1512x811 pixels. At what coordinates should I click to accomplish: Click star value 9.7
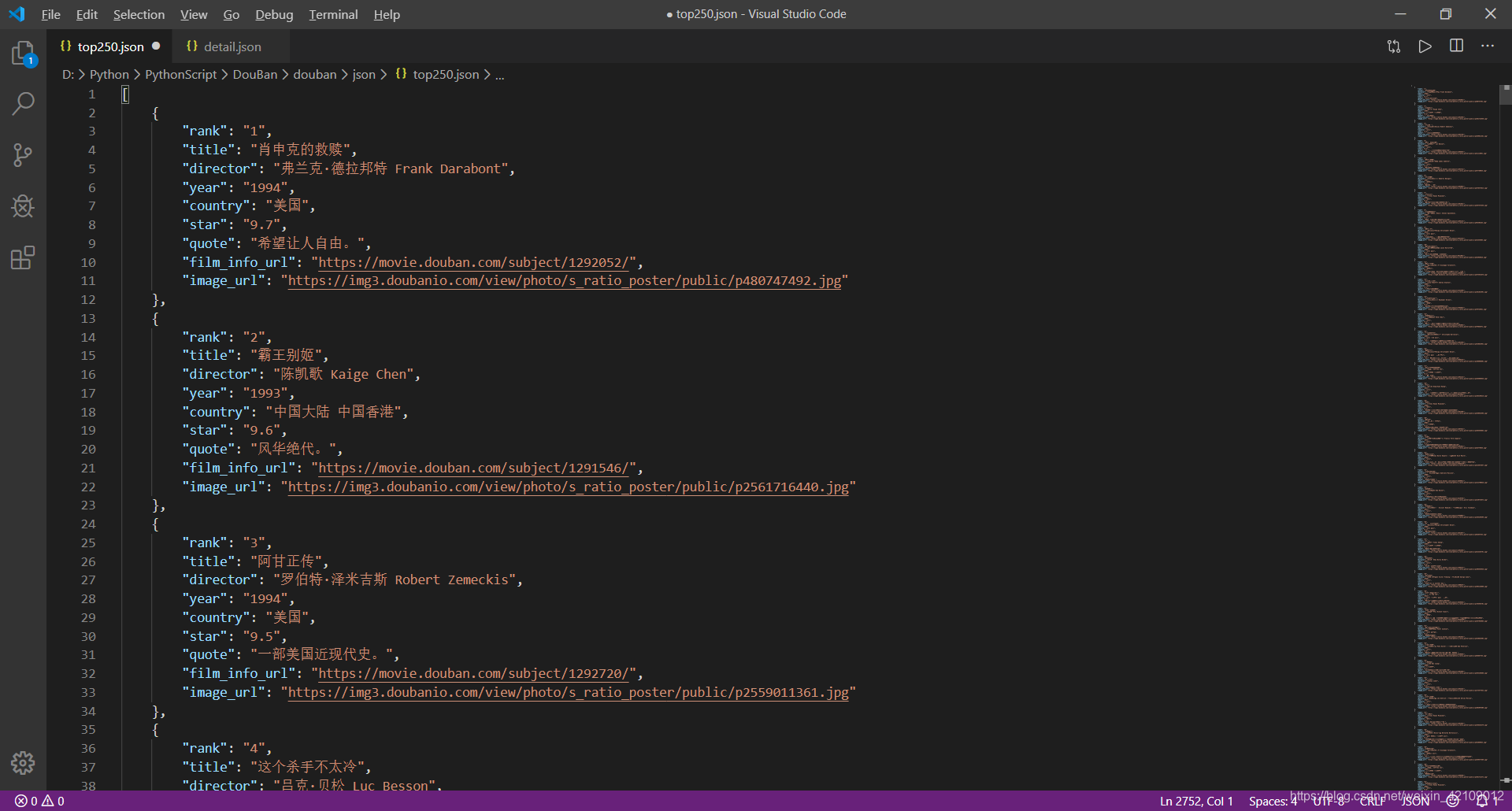tap(261, 225)
